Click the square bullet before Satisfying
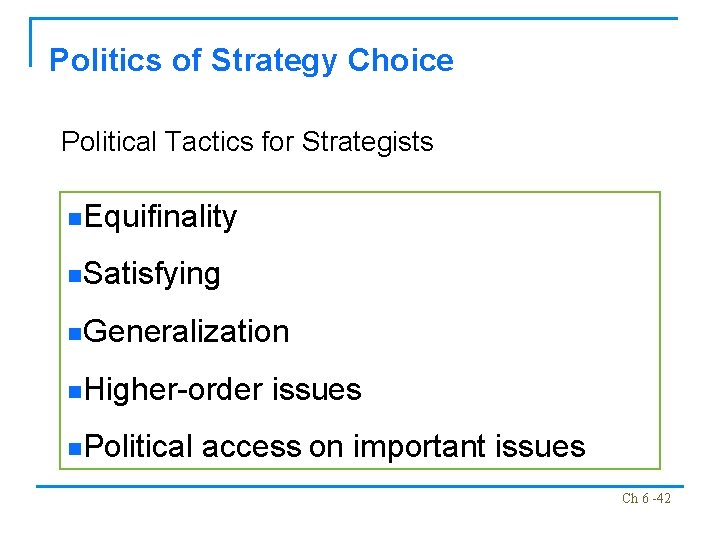This screenshot has height=540, width=720. 76,275
